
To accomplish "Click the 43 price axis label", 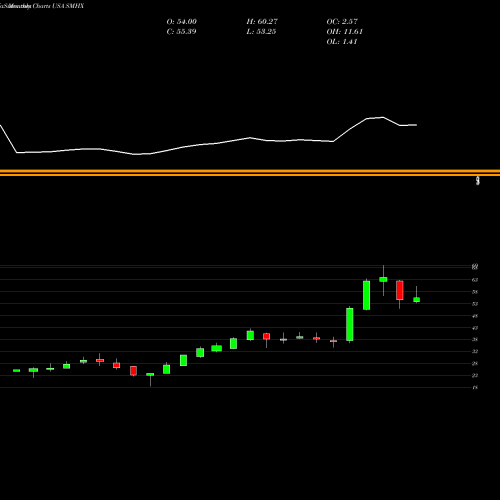I will click(475, 328).
